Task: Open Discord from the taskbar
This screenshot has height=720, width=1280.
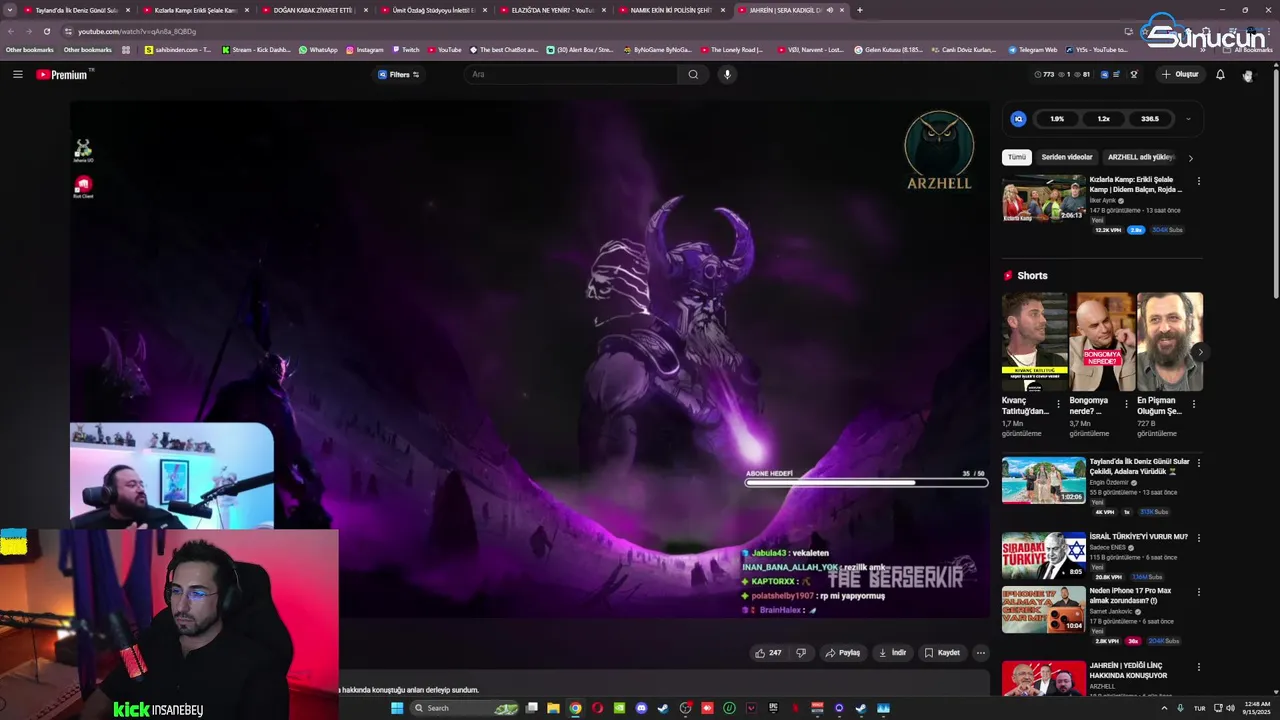Action: (641, 708)
